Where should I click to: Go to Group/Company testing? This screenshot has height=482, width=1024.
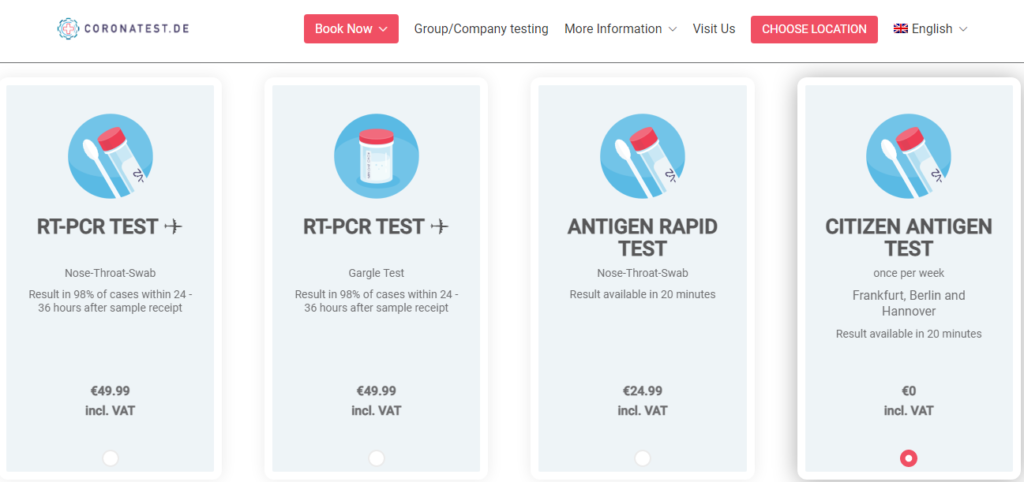pyautogui.click(x=481, y=29)
